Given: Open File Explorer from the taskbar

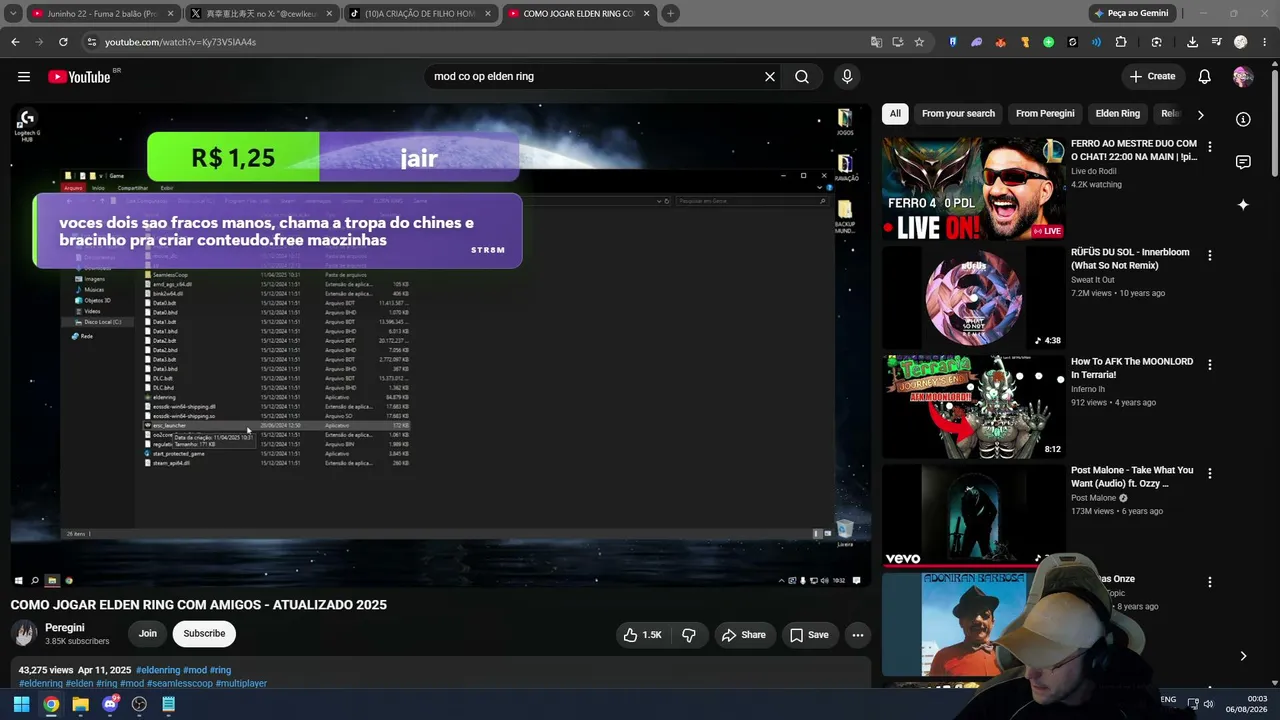Looking at the screenshot, I should (80, 704).
